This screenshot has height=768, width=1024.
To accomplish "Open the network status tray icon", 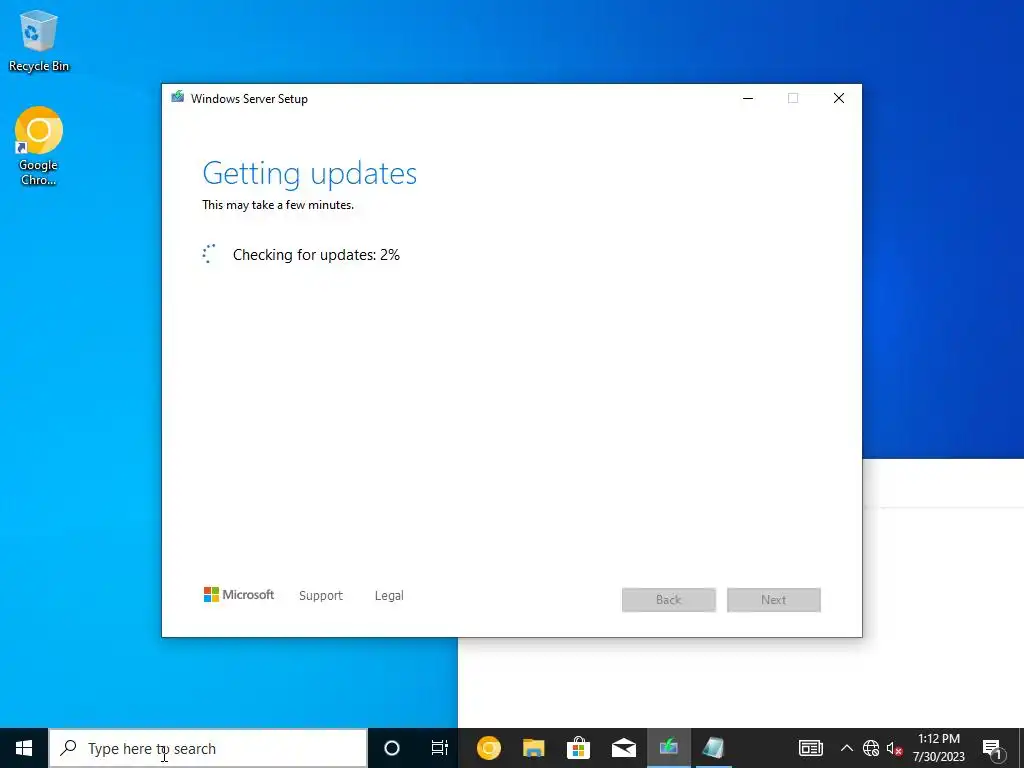I will [x=871, y=748].
